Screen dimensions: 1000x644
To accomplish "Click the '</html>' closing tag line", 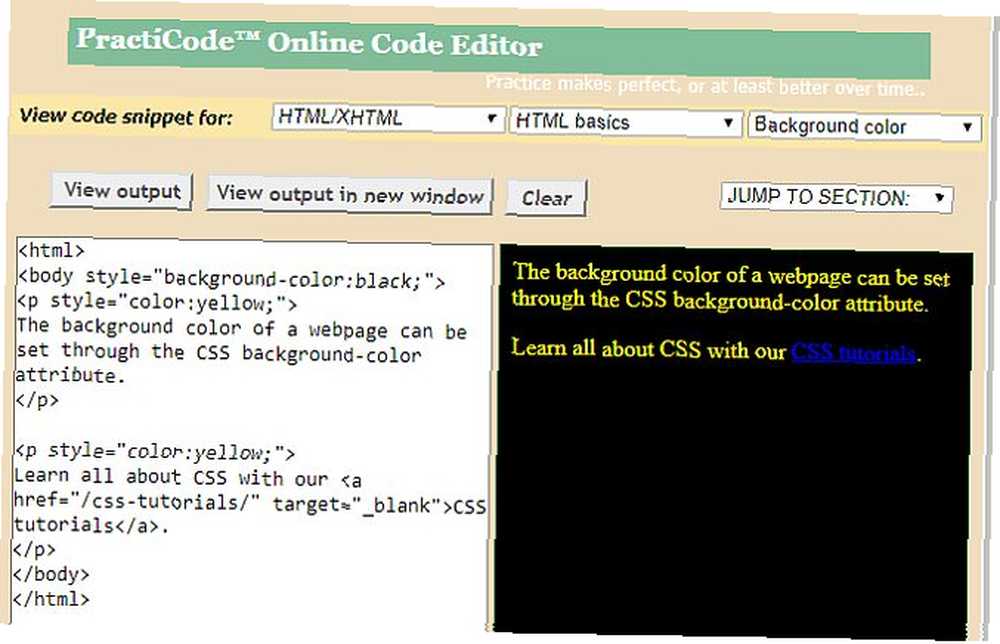I will 51,599.
